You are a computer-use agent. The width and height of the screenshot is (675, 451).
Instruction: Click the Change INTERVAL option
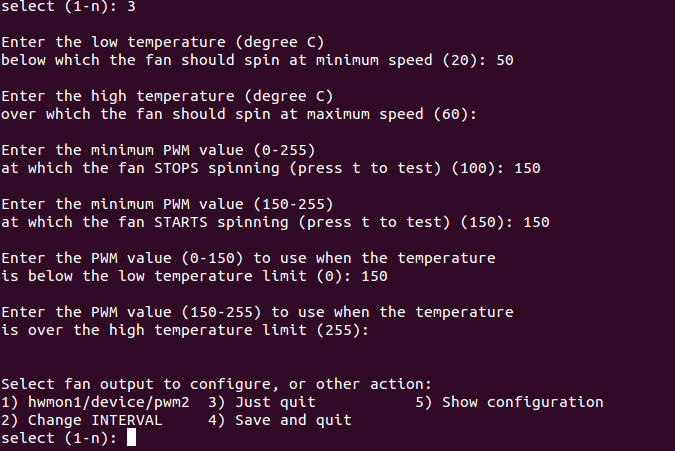(x=90, y=420)
